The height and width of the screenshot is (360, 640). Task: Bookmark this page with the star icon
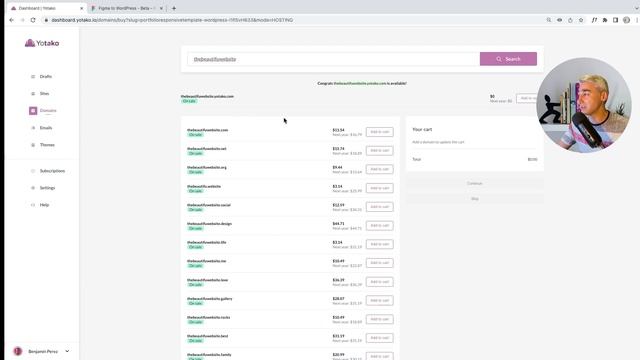(x=581, y=20)
